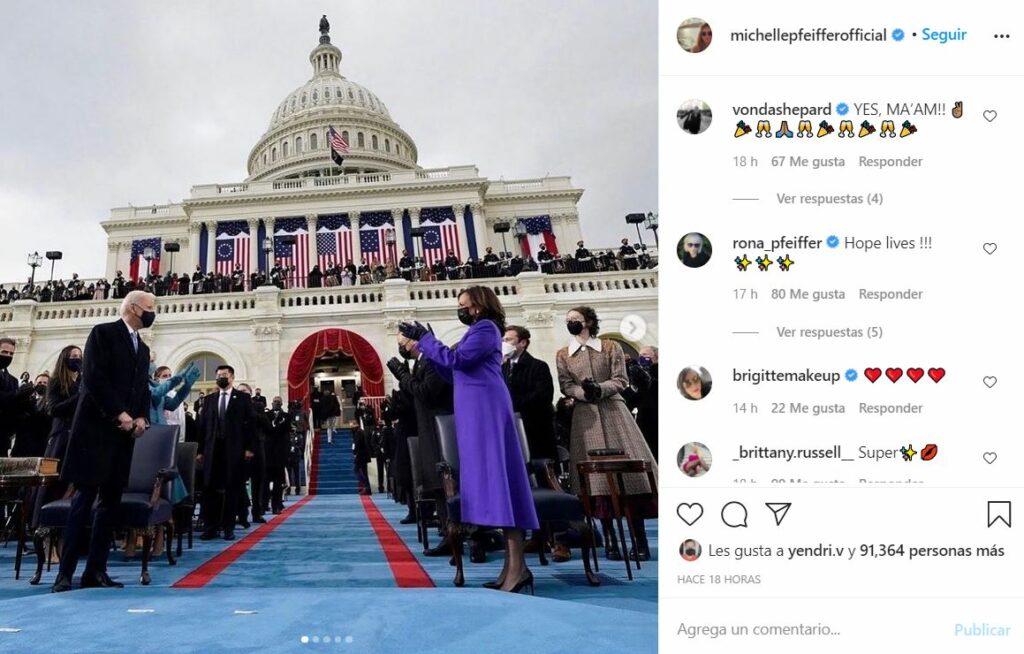The image size is (1024, 654).
Task: Open michellepfeifferofficial profile avatar
Action: click(694, 35)
